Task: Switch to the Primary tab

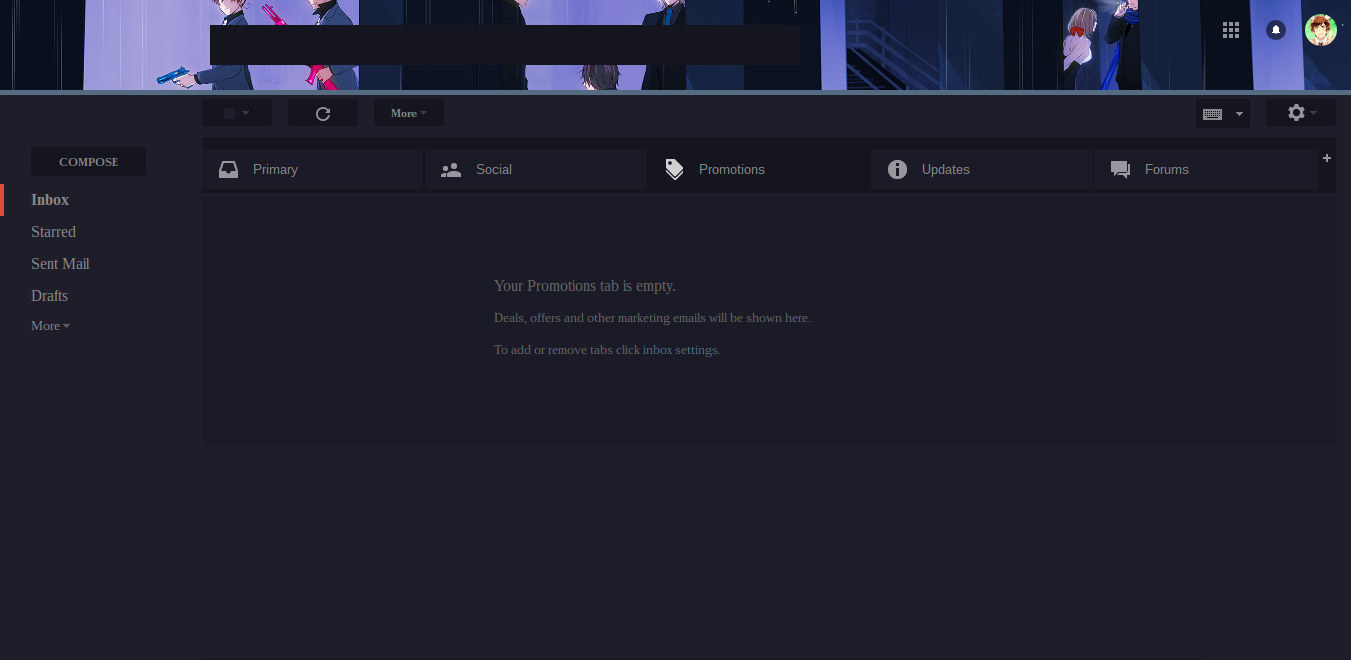Action: tap(312, 169)
